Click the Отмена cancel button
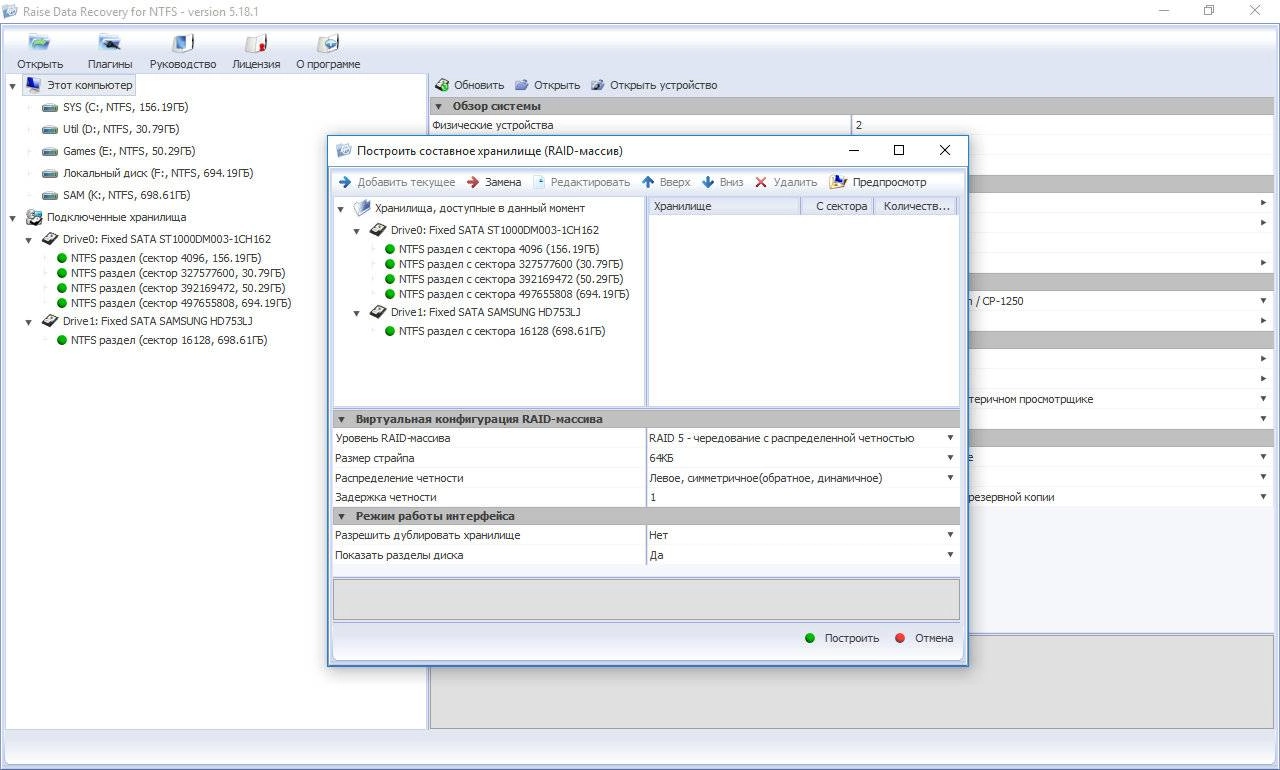 pyautogui.click(x=924, y=638)
